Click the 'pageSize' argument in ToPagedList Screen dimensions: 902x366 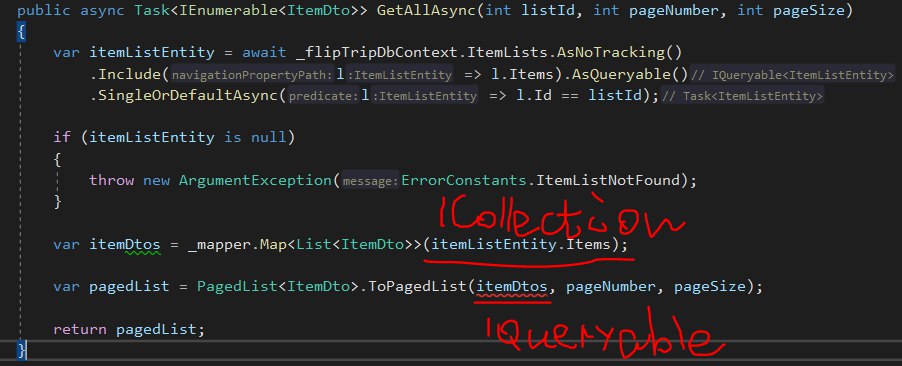tap(710, 286)
